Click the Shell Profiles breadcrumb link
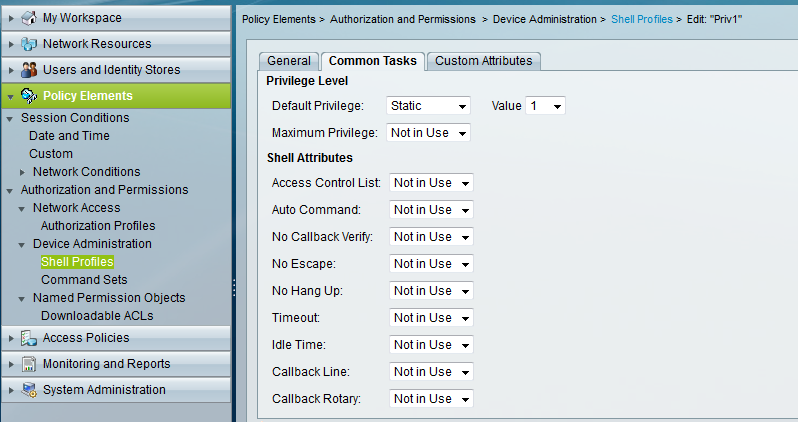Screen dimensions: 798x422 point(641,19)
